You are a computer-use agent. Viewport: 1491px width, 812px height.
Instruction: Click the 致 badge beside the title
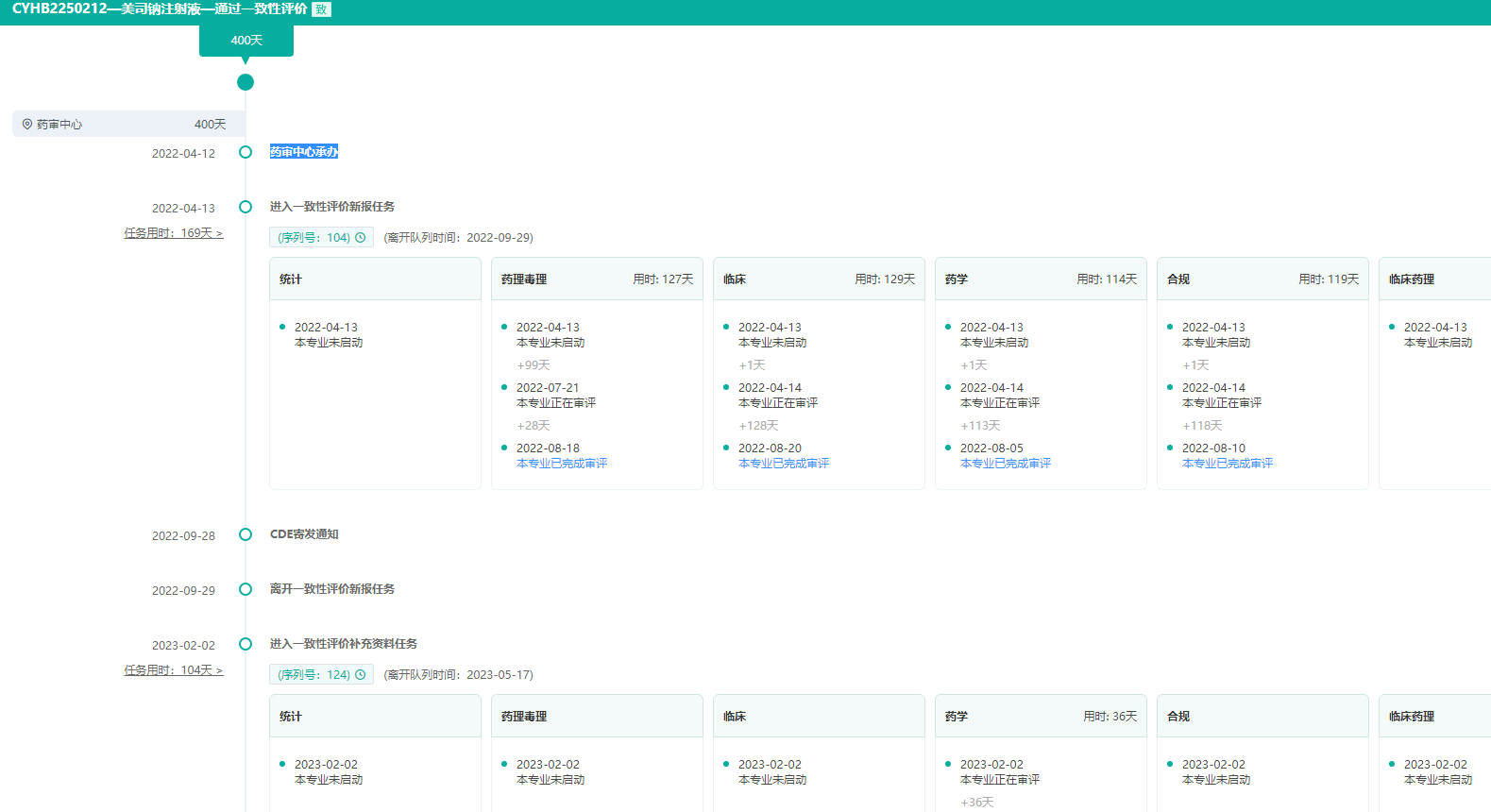click(321, 9)
